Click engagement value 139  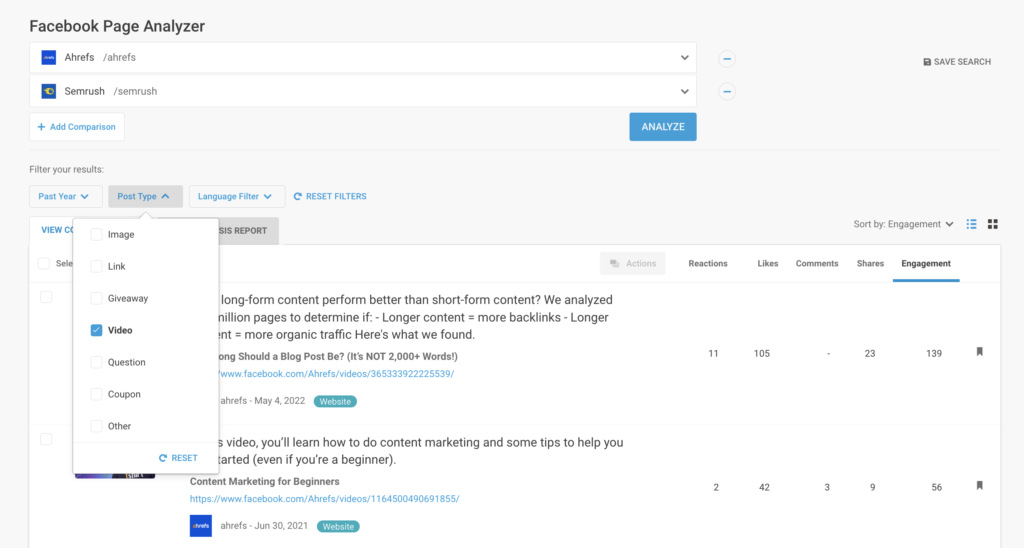pos(934,353)
